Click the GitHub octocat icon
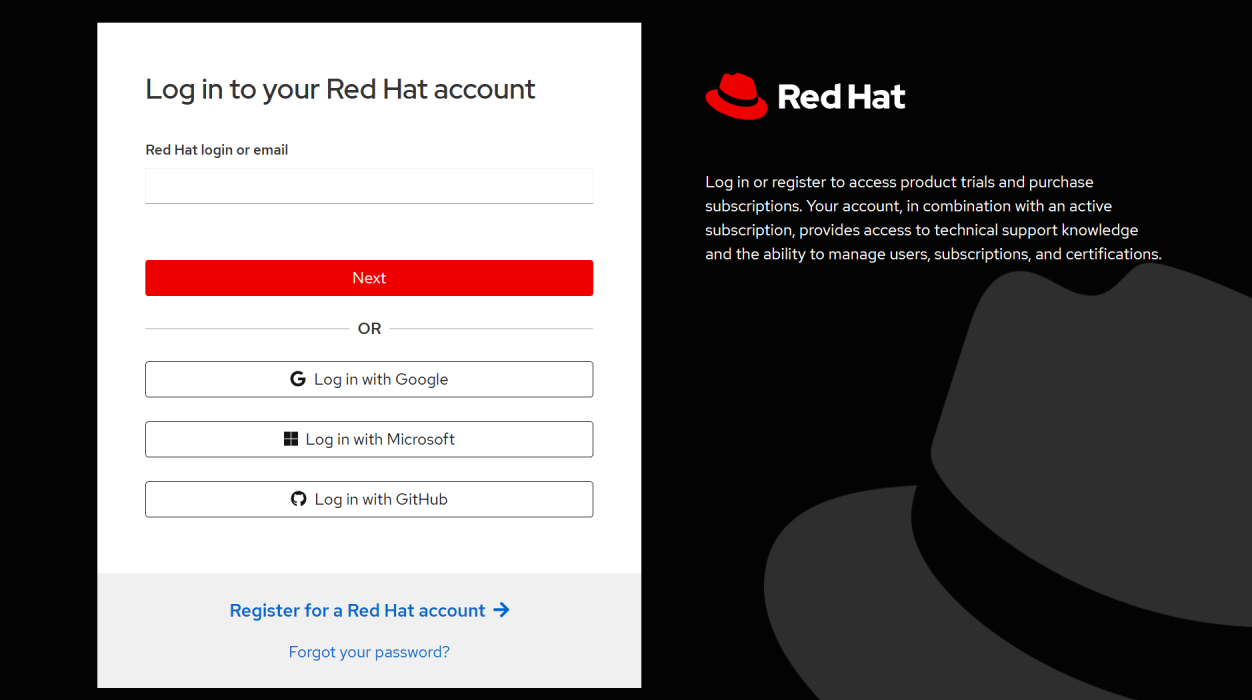 pos(297,498)
